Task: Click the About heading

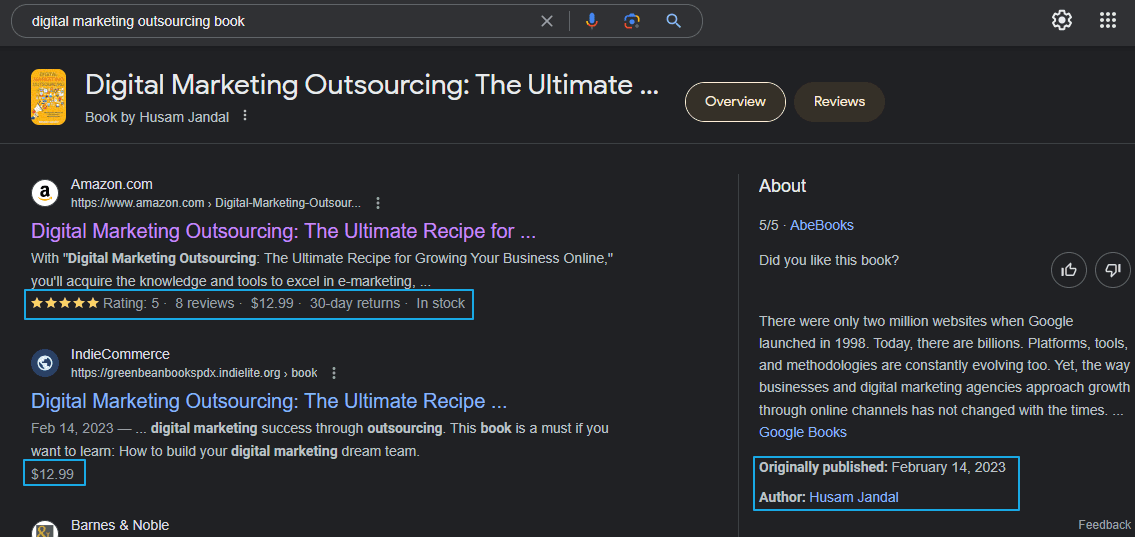Action: coord(782,186)
